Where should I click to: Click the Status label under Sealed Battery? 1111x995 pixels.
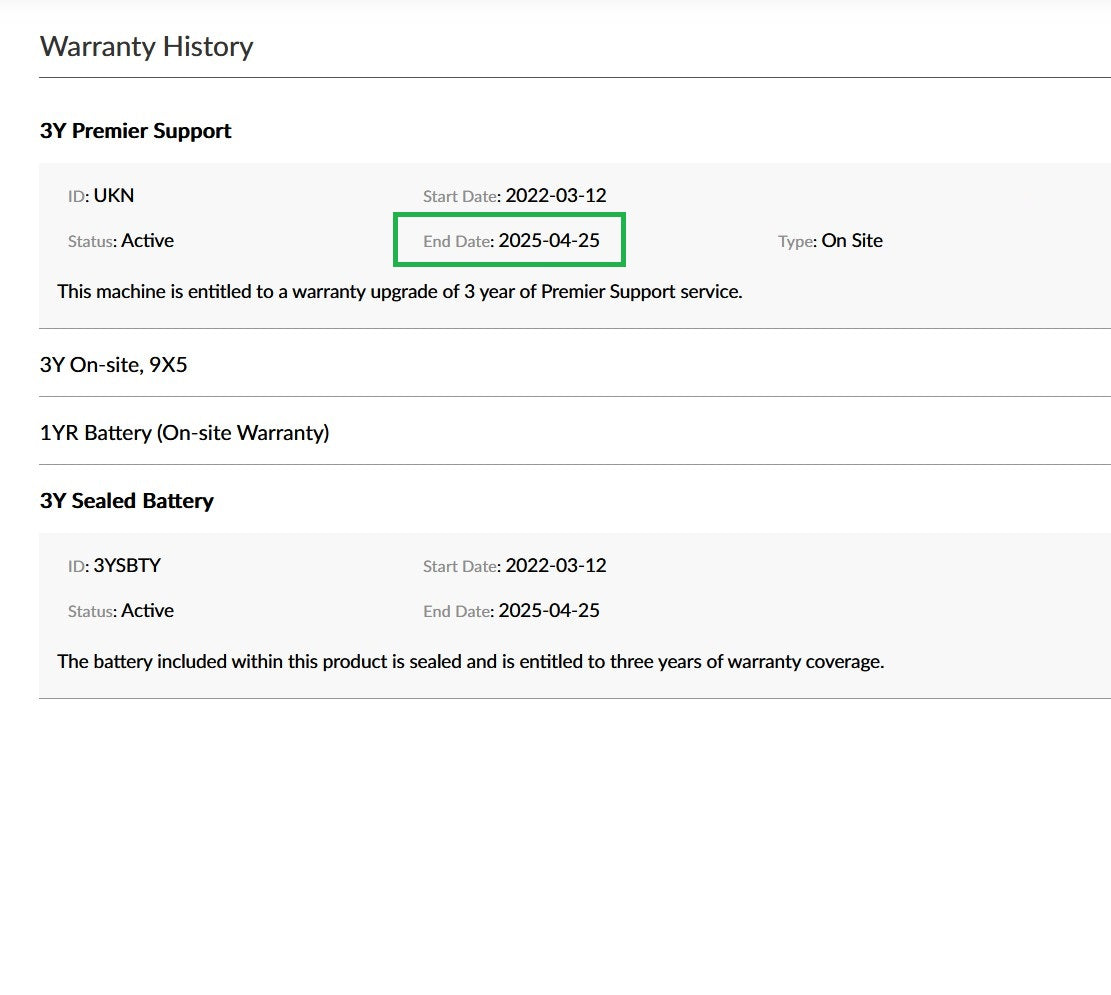point(91,611)
